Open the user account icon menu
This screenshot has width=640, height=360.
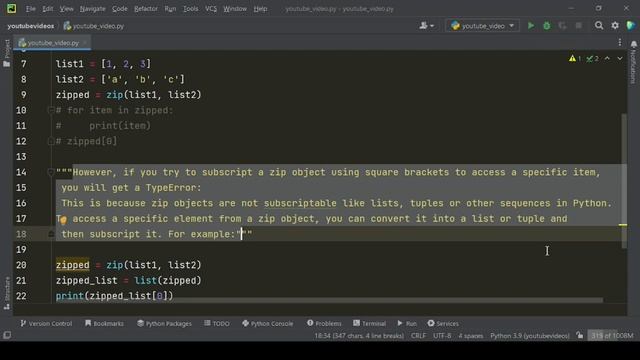pyautogui.click(x=427, y=26)
